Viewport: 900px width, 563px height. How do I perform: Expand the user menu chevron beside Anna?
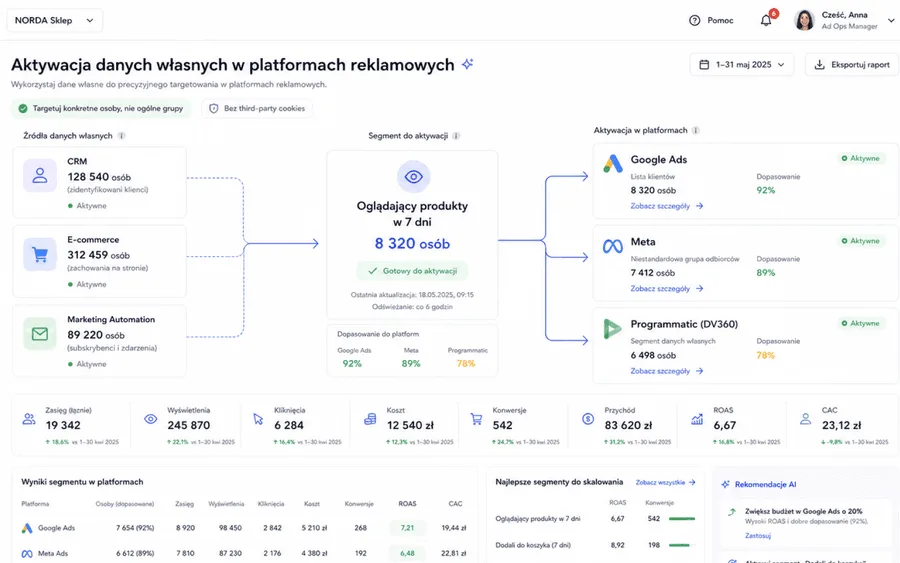tap(891, 21)
